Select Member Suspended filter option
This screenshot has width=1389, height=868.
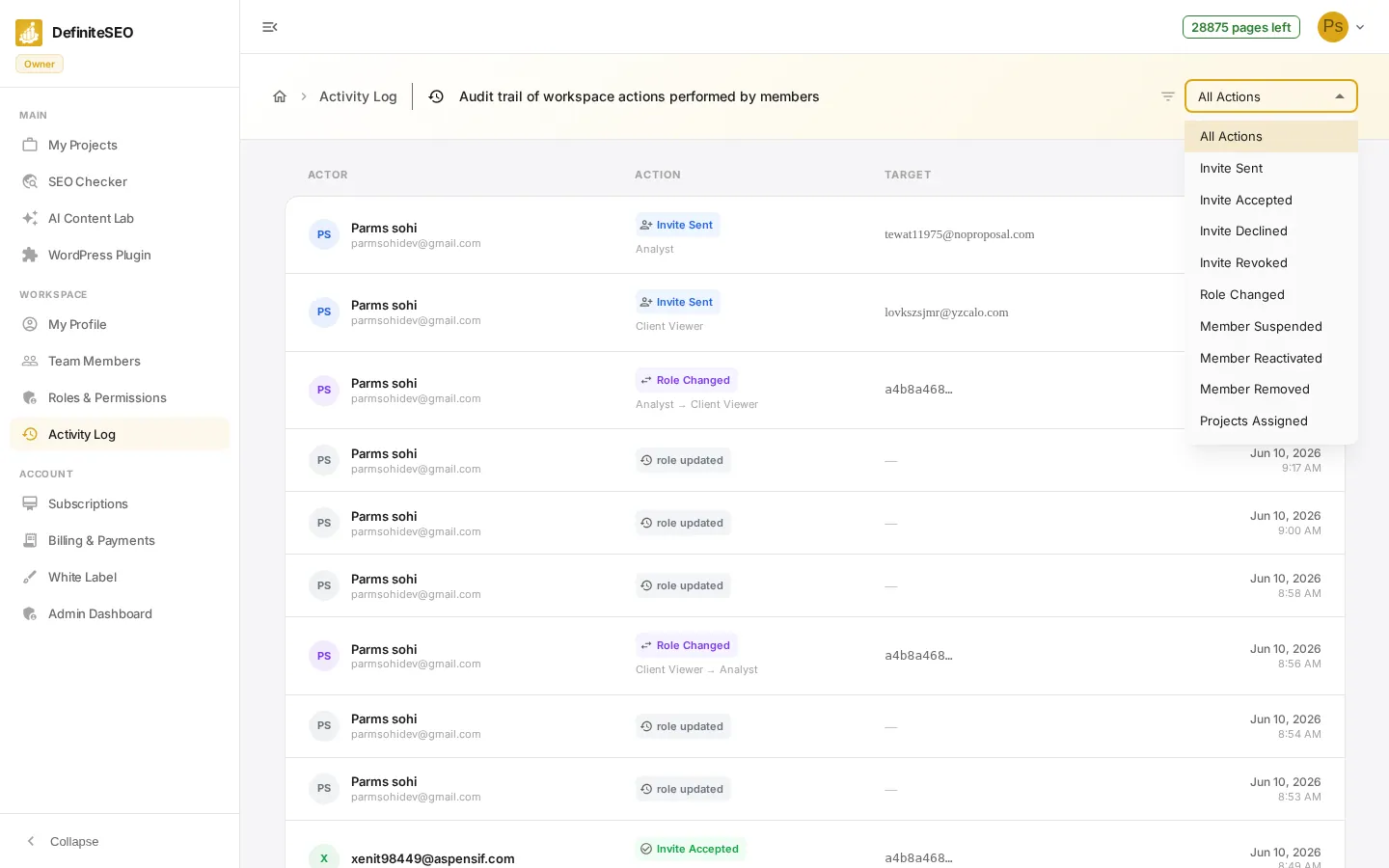point(1271,326)
